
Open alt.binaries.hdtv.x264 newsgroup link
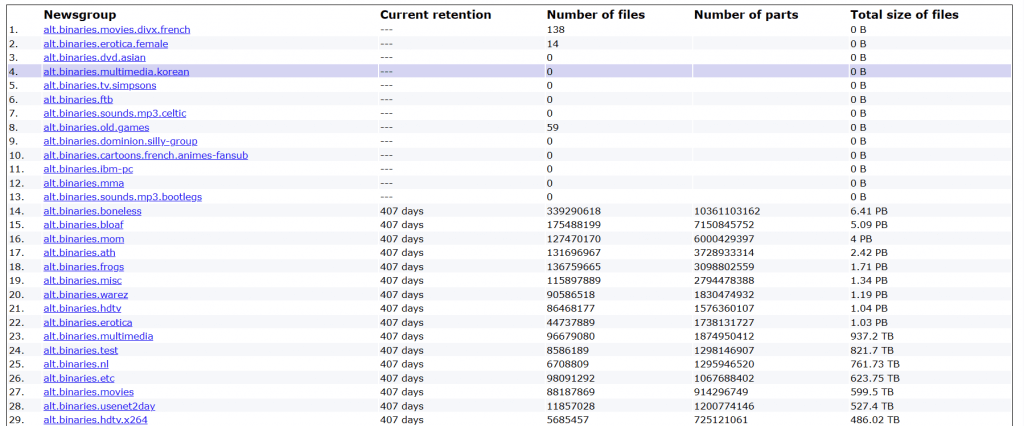click(95, 420)
